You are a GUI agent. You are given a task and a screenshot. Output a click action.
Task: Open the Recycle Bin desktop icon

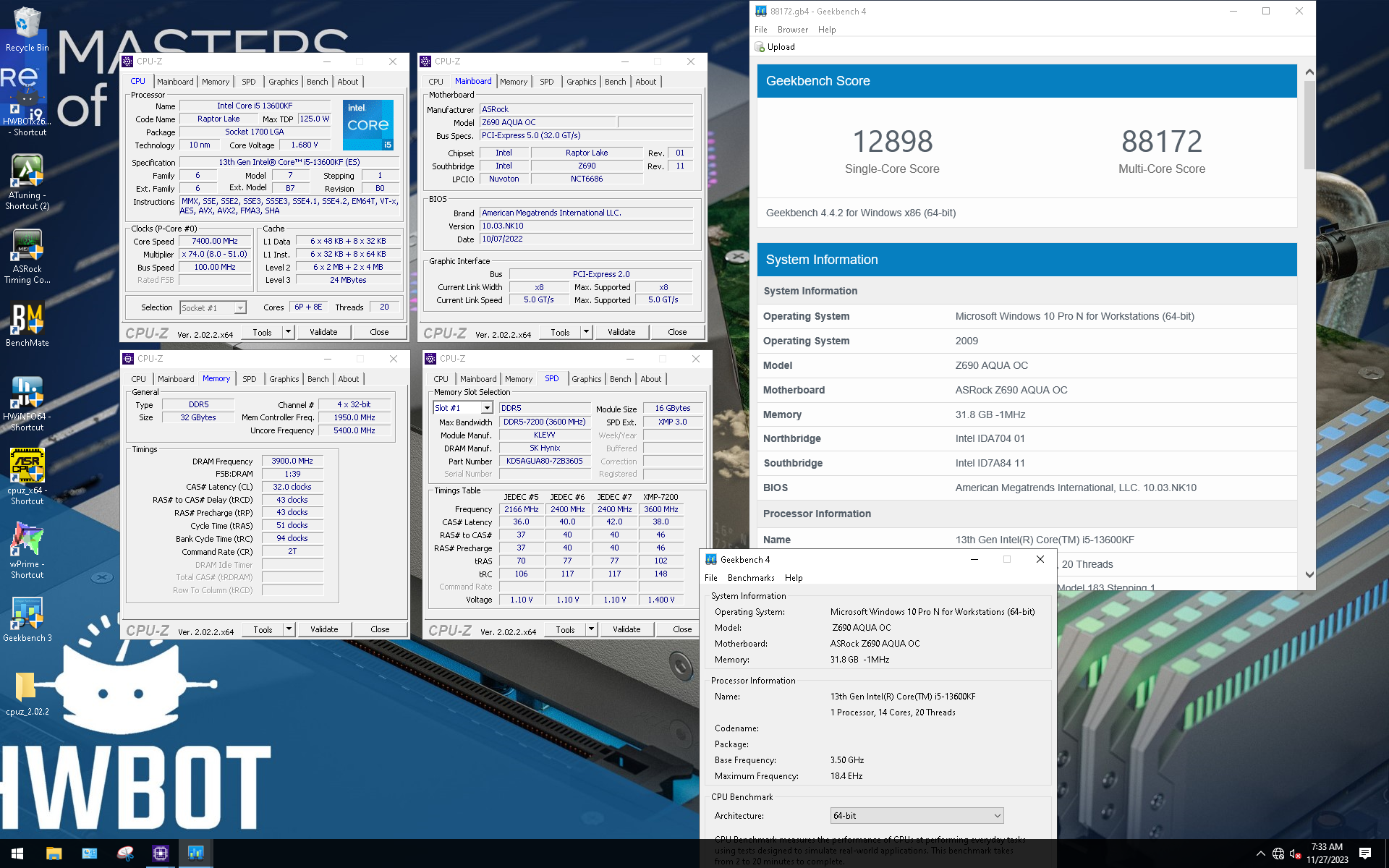pyautogui.click(x=27, y=29)
